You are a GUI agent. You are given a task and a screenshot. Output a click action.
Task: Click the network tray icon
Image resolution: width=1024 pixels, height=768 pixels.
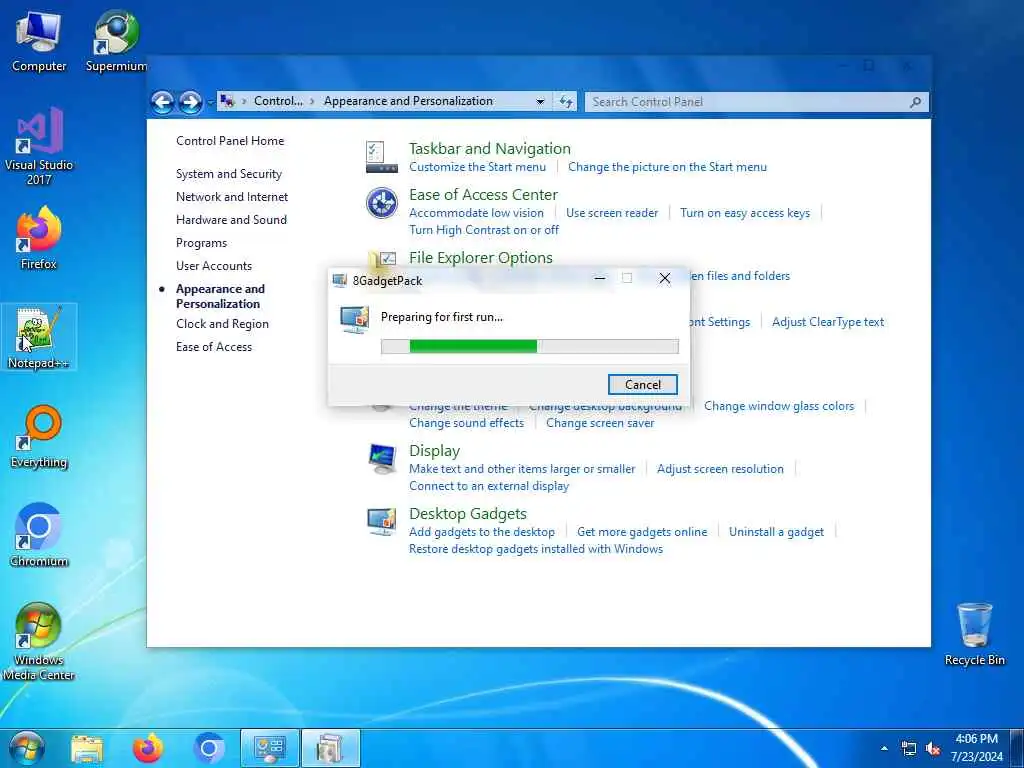(x=908, y=749)
